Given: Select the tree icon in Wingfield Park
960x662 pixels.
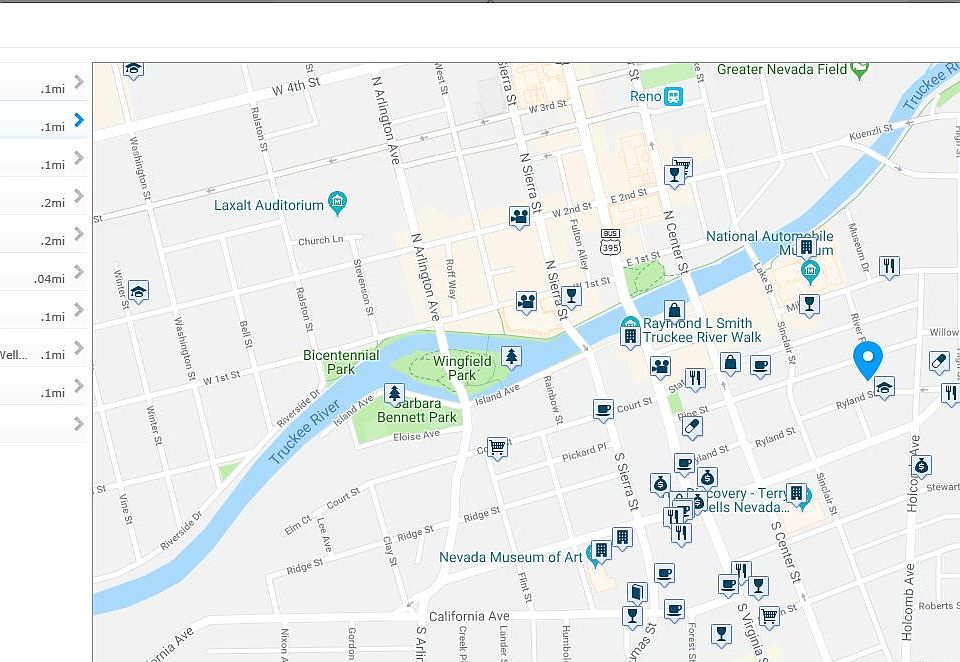Looking at the screenshot, I should (x=511, y=356).
